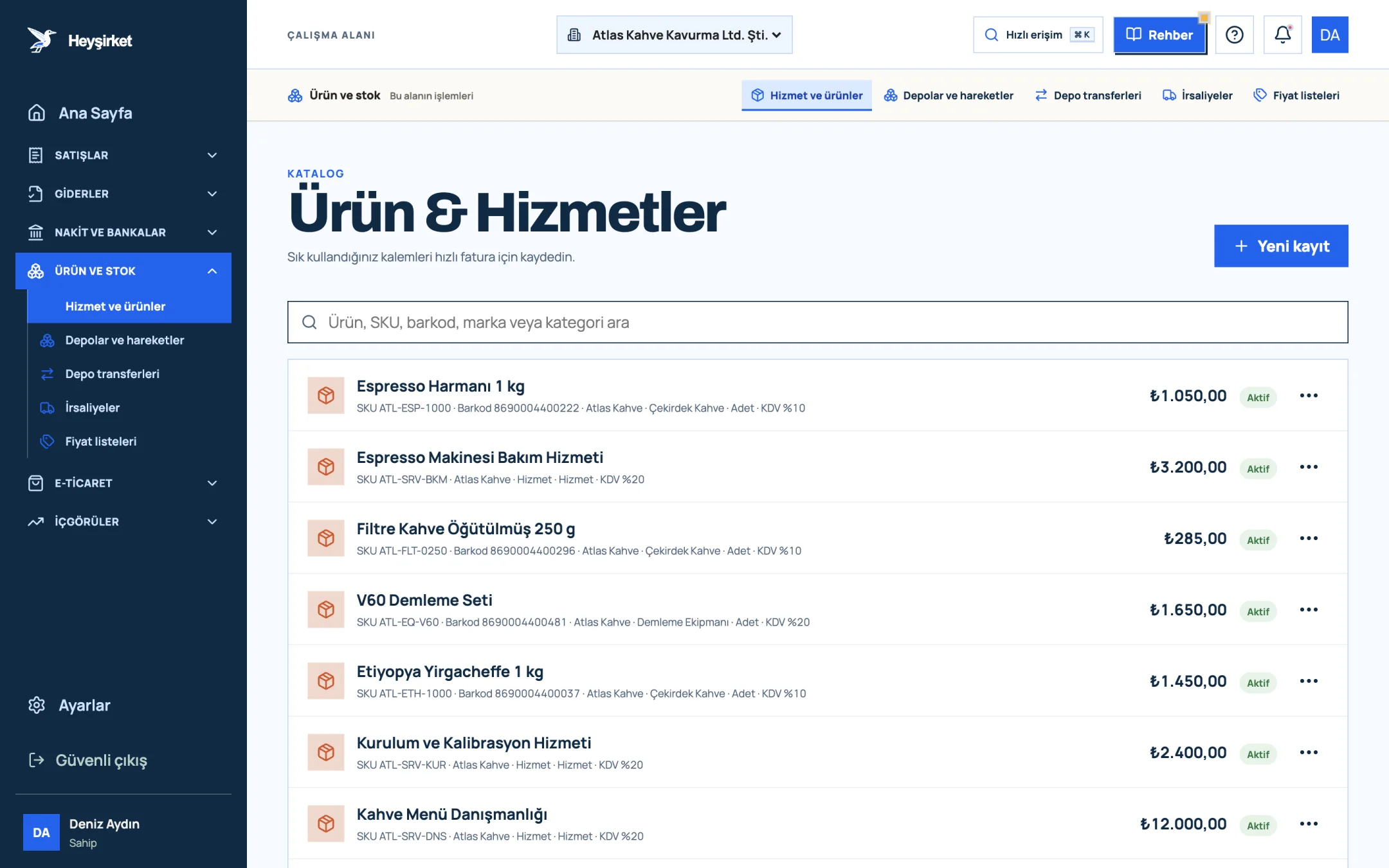Open more options for V60 Demleme Seti

(x=1309, y=610)
